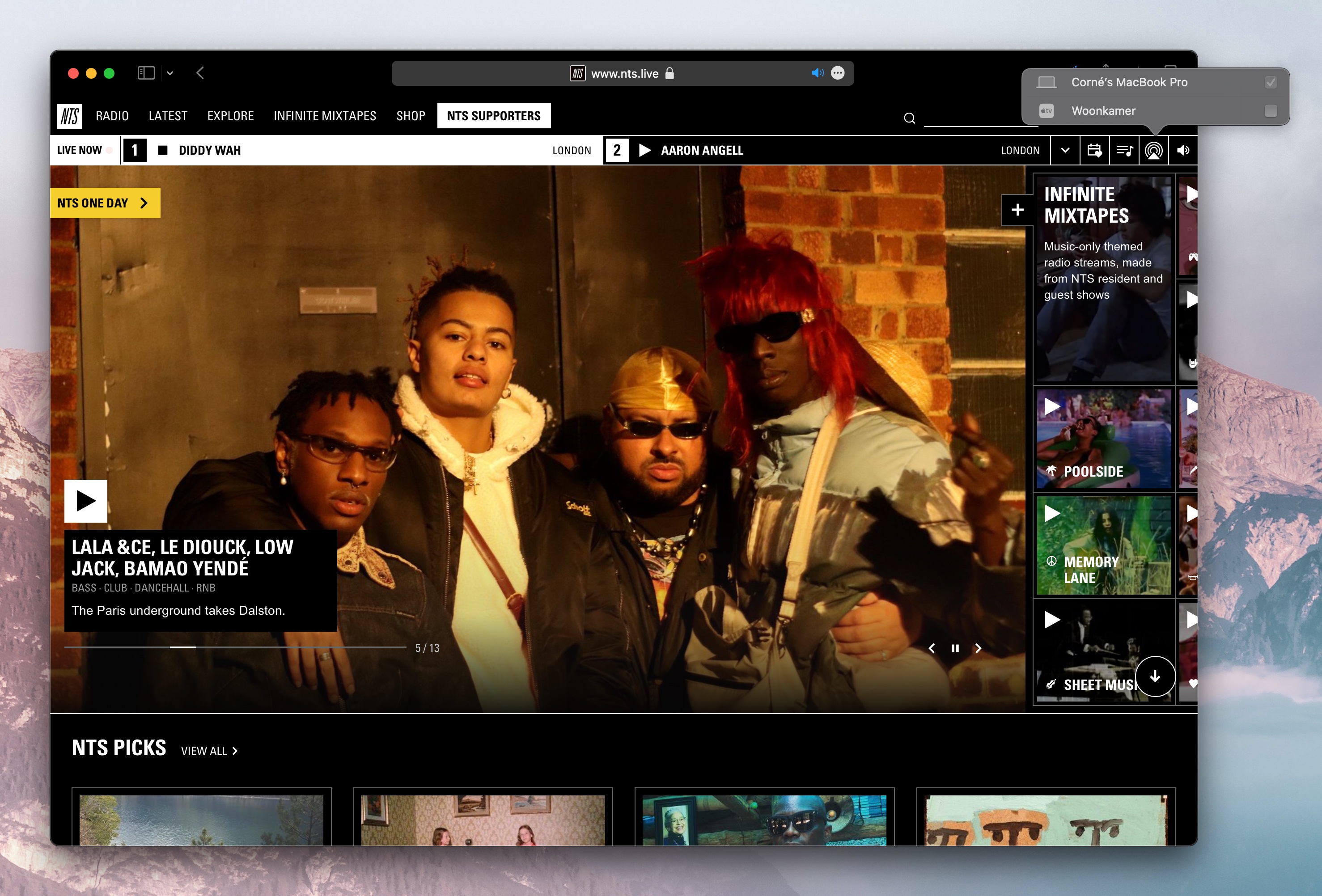Check Woonkamer Apple TV output
The image size is (1322, 896).
click(1270, 111)
